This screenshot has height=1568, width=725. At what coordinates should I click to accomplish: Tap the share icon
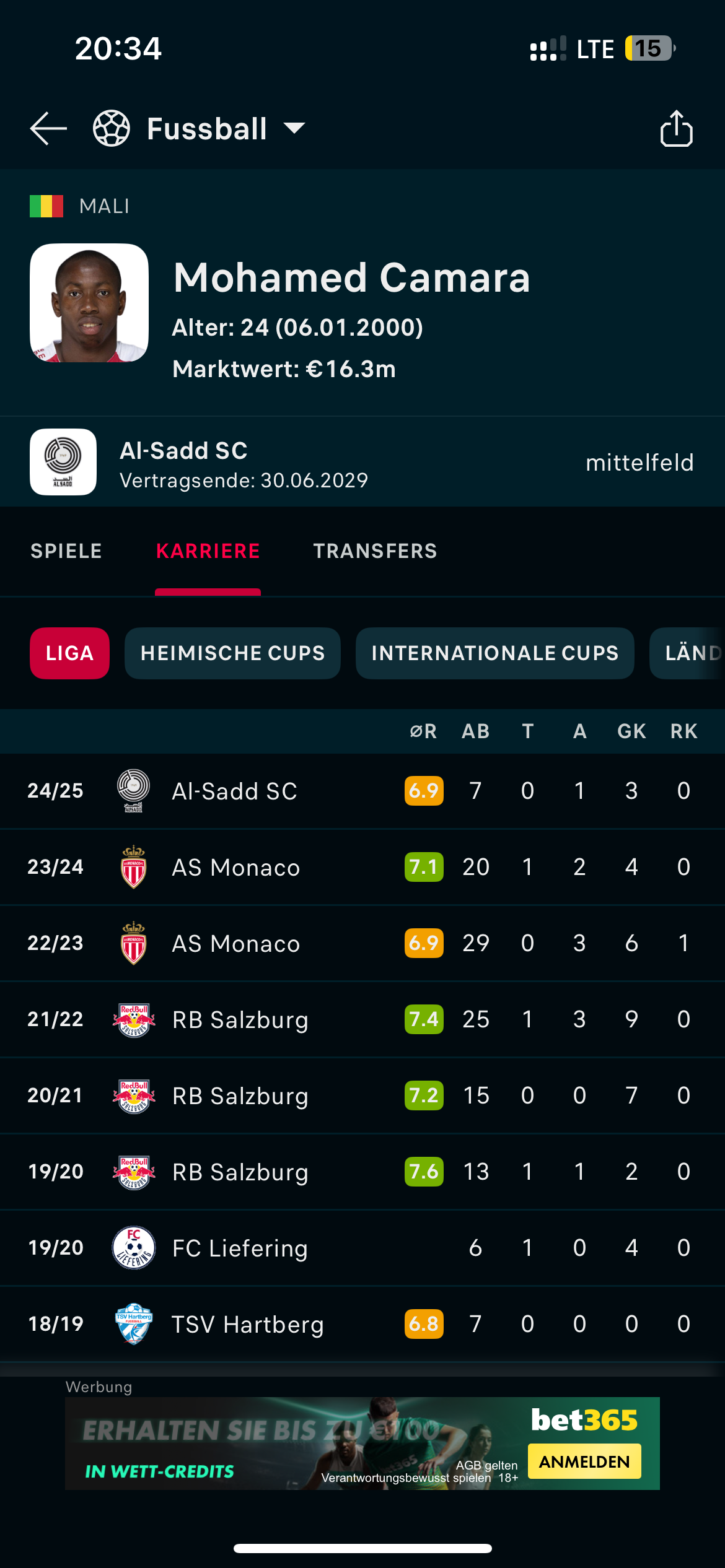click(x=676, y=129)
